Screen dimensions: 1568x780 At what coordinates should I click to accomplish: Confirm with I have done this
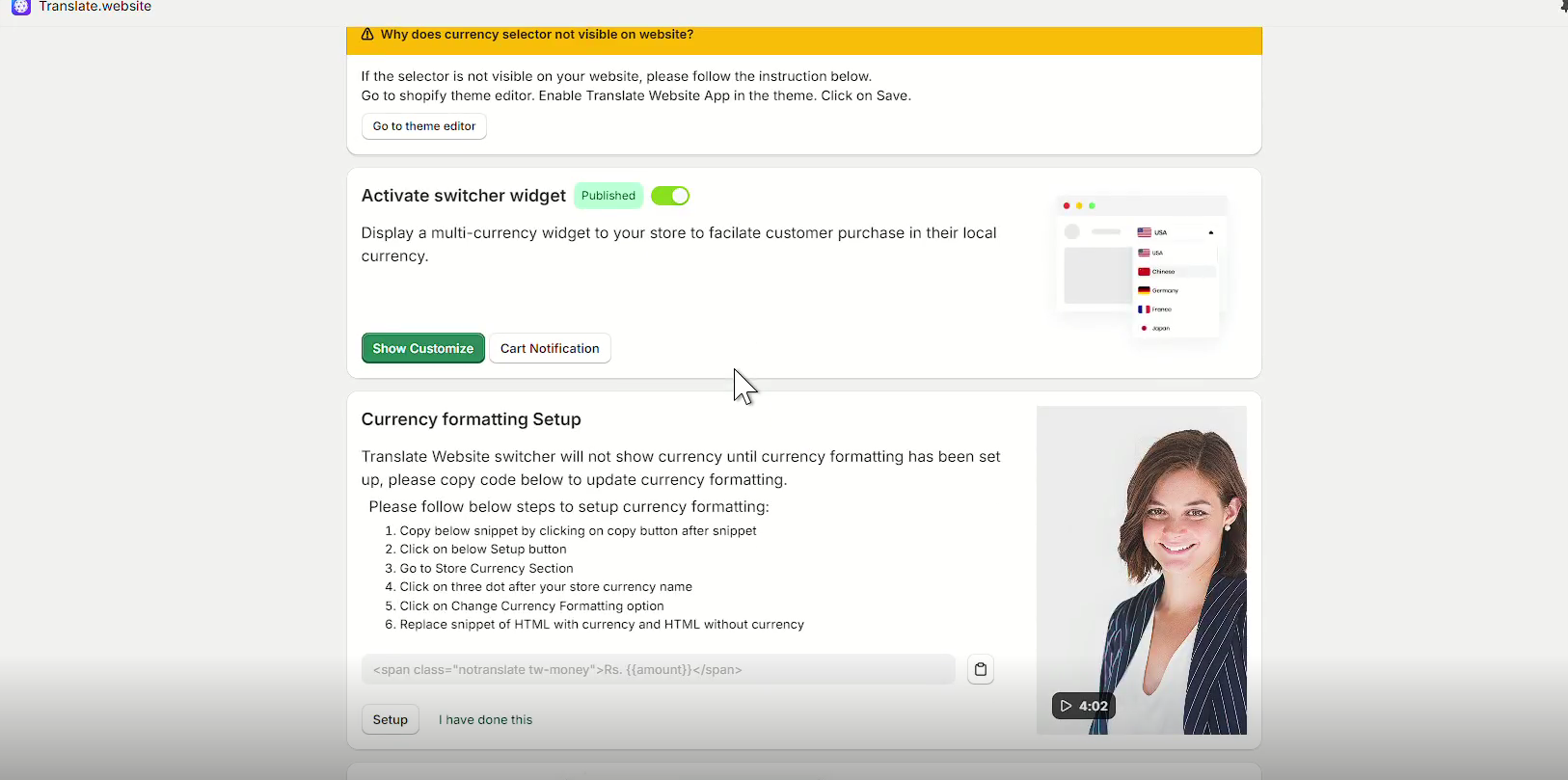coord(486,719)
